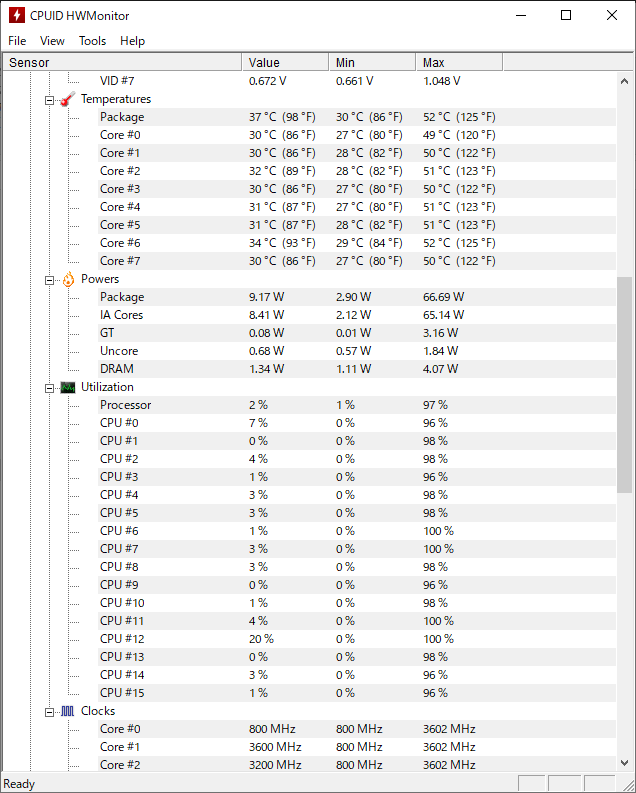636x793 pixels.
Task: Select the Package temperature row
Action: [121, 117]
